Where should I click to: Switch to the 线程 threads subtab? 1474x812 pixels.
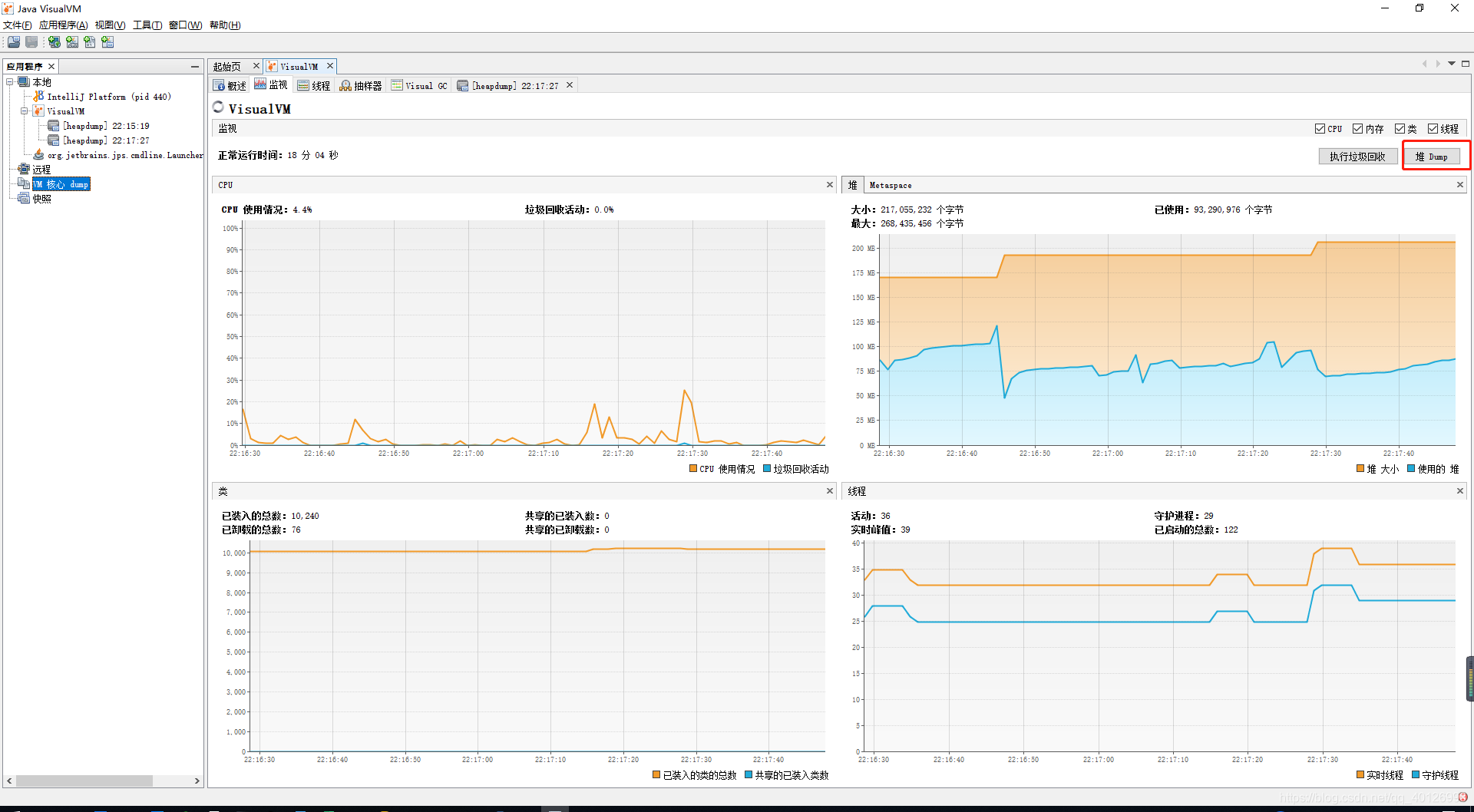pos(314,85)
